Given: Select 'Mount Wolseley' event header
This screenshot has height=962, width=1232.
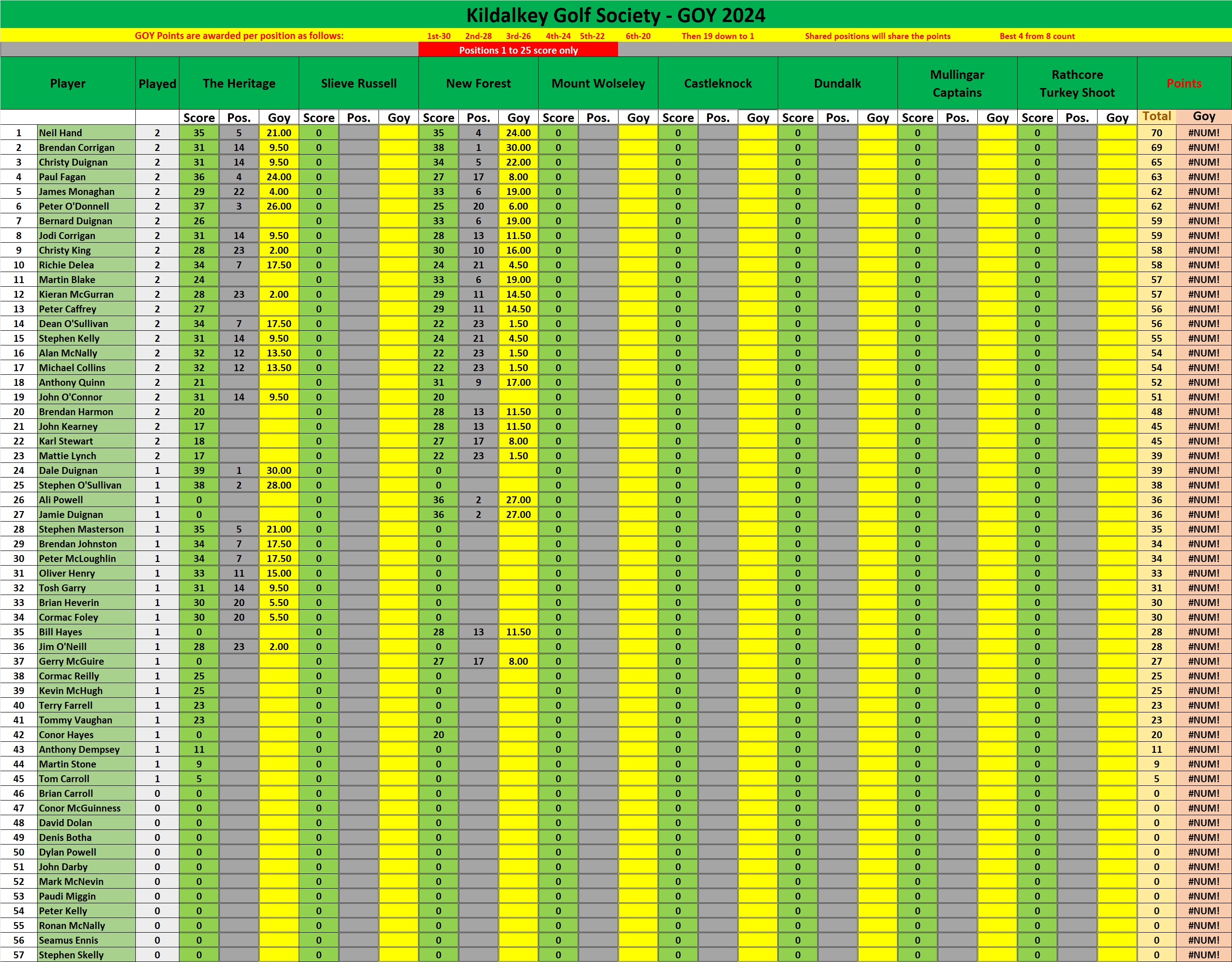Looking at the screenshot, I should tap(598, 83).
